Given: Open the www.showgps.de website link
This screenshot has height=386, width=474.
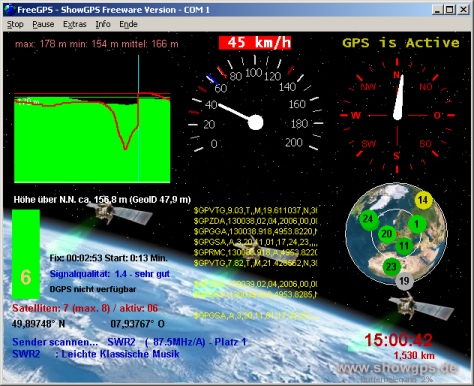Looking at the screenshot, I should [397, 368].
